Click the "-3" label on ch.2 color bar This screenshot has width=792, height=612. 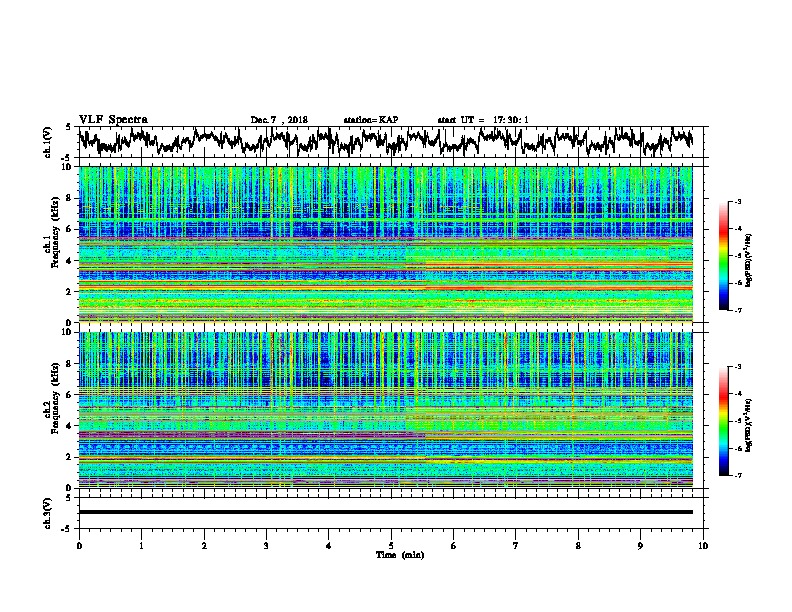[x=738, y=367]
